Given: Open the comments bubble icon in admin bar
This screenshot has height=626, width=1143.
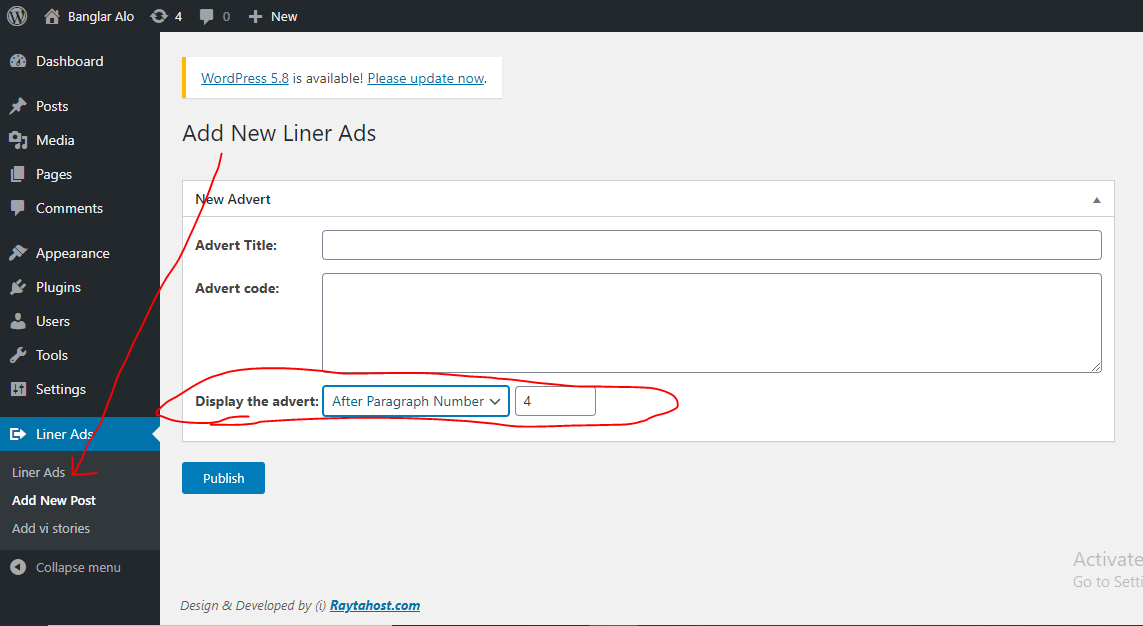Looking at the screenshot, I should click(x=207, y=16).
